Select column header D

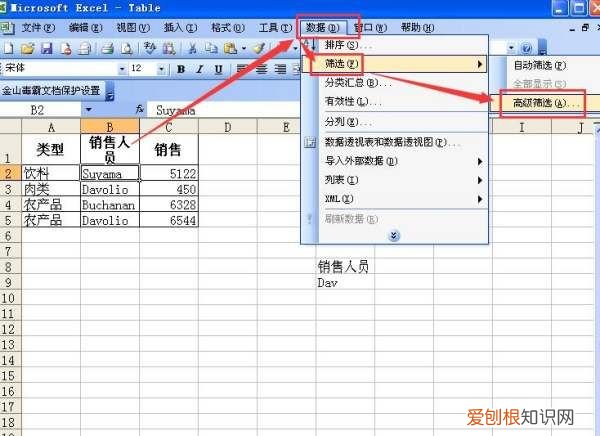coord(228,127)
